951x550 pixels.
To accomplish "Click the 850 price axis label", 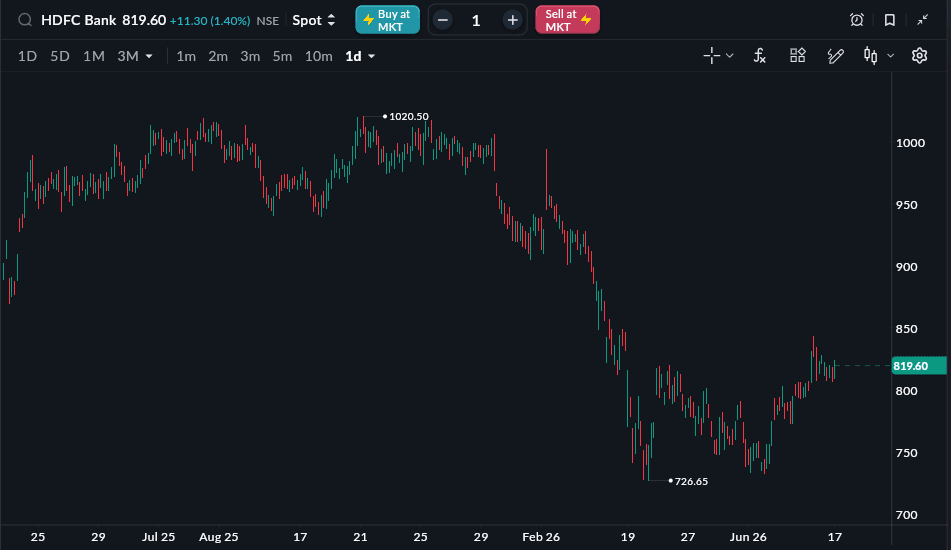I will coord(907,329).
